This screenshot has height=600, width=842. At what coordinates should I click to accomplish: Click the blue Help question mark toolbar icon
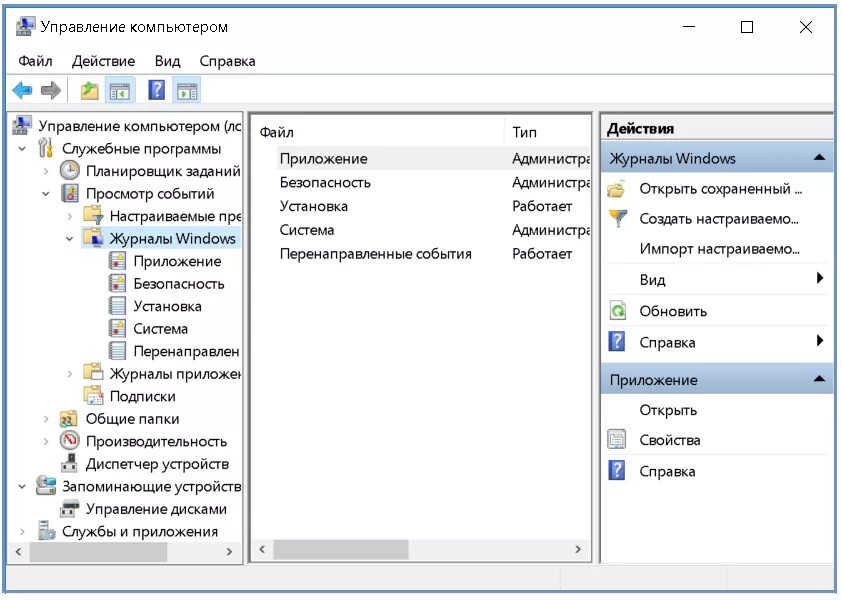[x=156, y=90]
